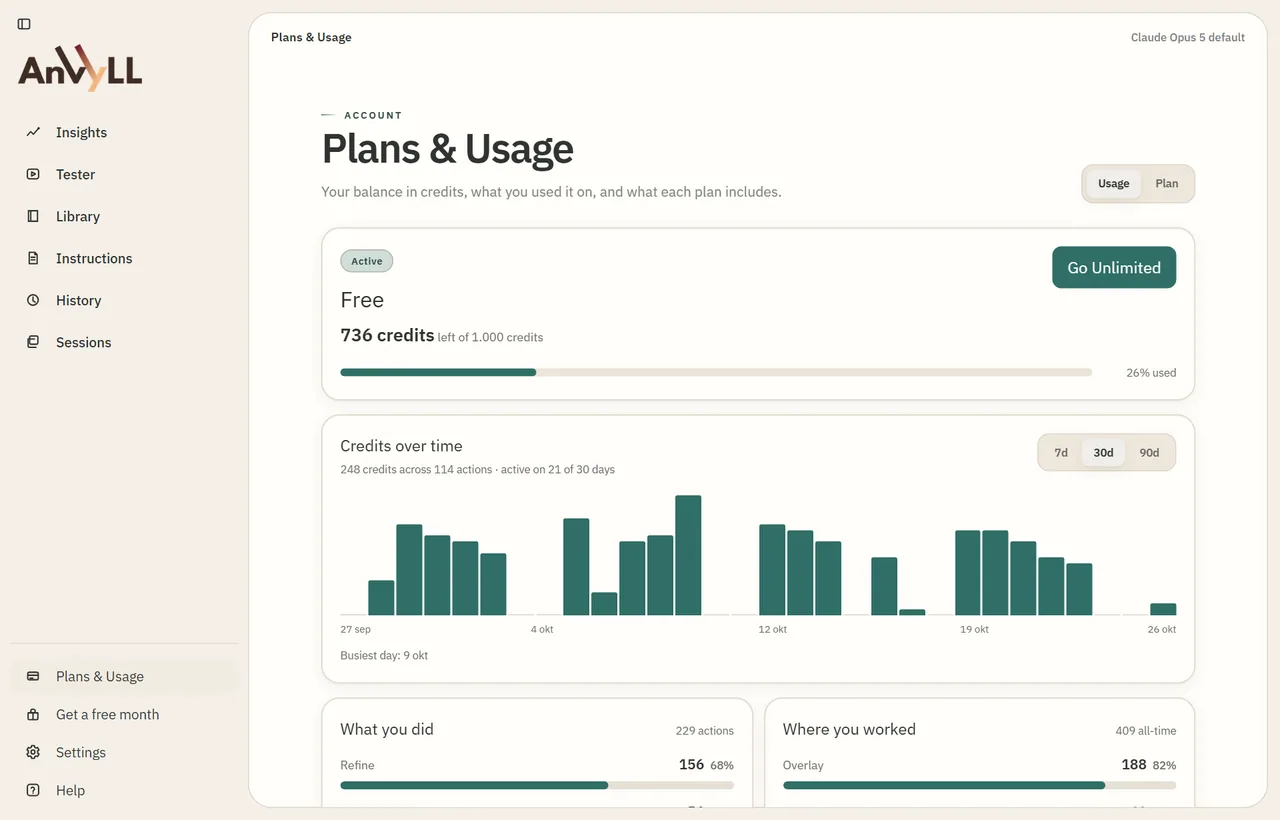Open Get a free month
Screen dimensions: 1280x820
(124, 714)
